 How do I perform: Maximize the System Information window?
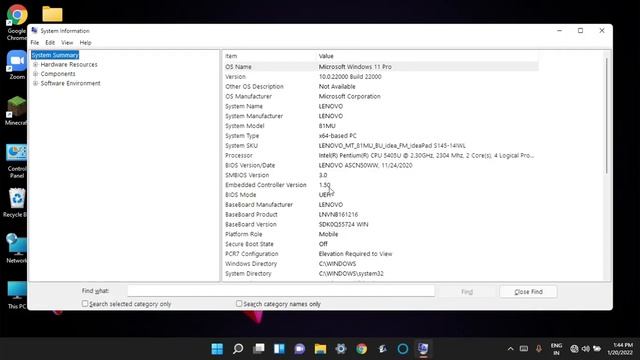580,31
